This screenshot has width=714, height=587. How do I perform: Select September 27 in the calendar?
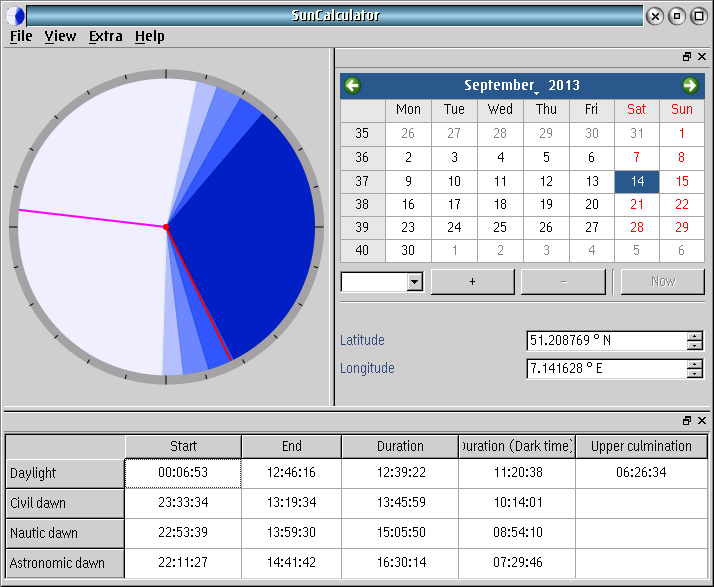[592, 227]
